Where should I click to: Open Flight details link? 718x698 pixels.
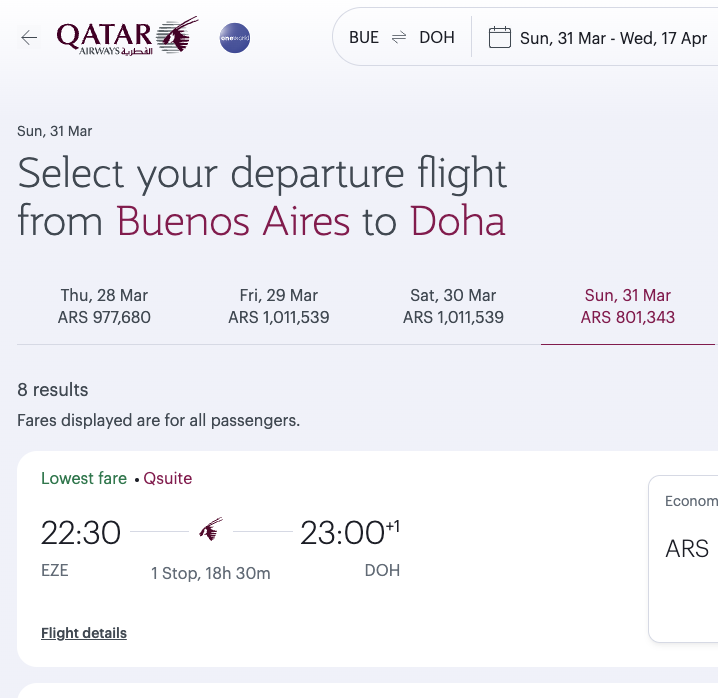point(84,633)
